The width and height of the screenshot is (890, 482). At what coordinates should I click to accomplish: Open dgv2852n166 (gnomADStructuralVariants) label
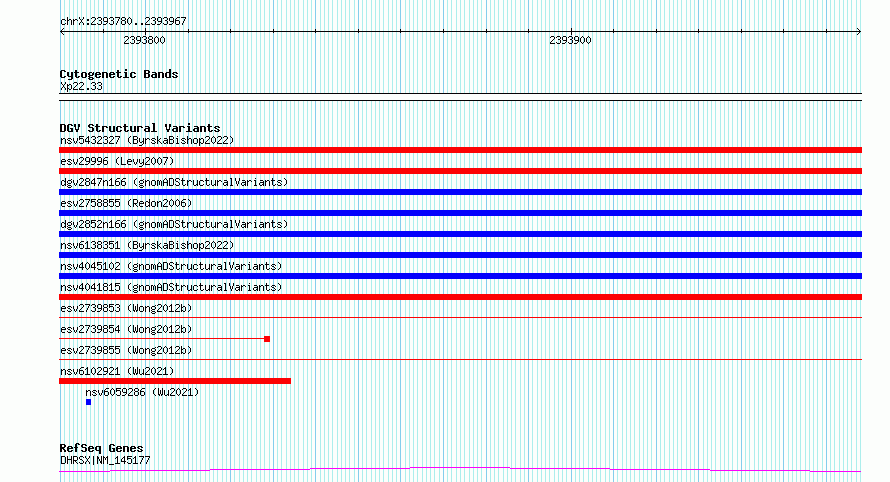coord(174,224)
